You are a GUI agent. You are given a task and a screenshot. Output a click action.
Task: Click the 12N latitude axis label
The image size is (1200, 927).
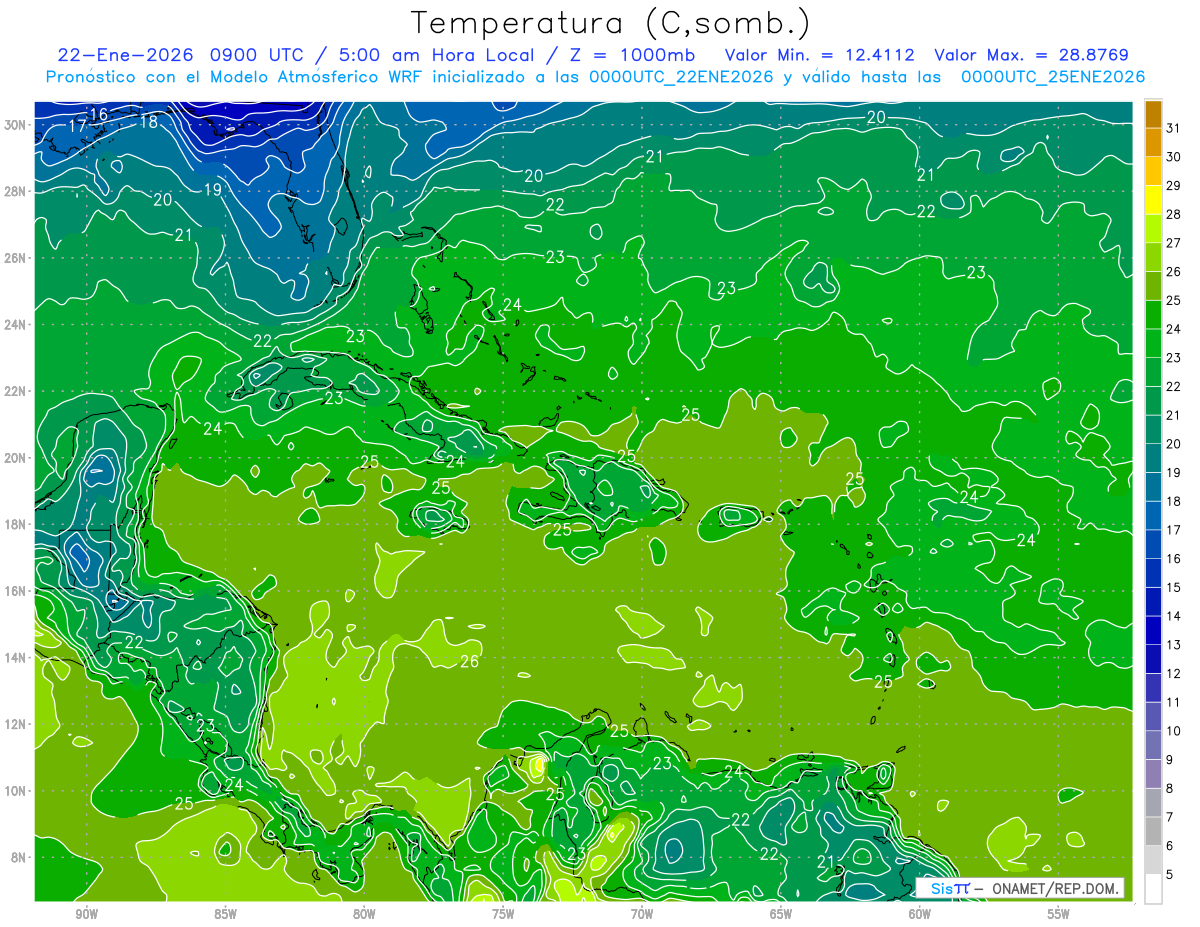(16, 724)
